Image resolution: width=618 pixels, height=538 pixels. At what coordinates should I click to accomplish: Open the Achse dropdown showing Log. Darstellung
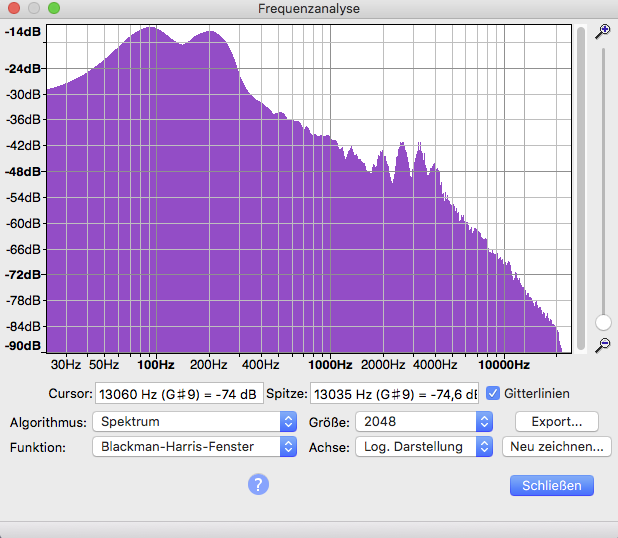coord(424,447)
